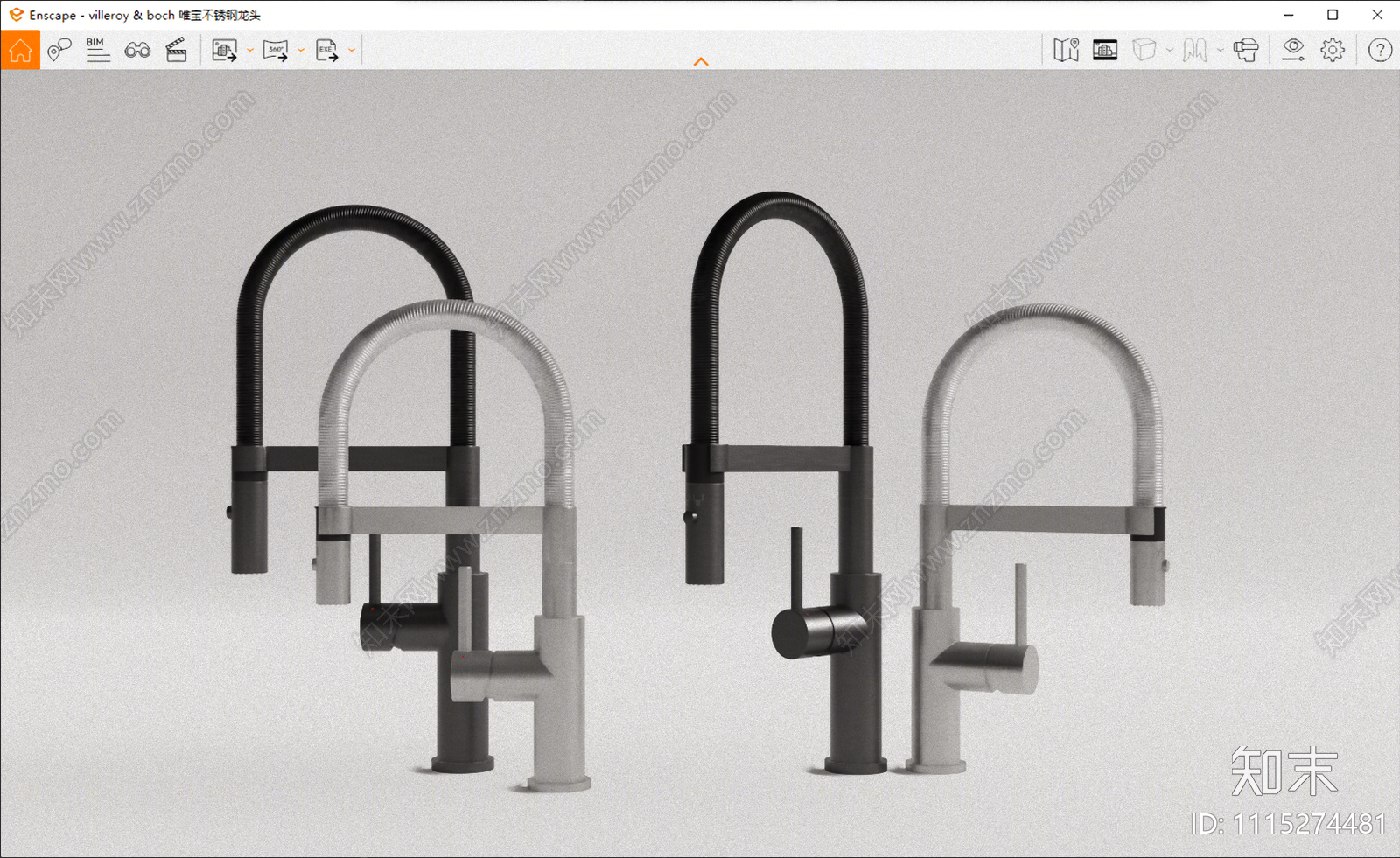This screenshot has height=858, width=1400.
Task: Expand the Screenshot export dropdown arrow
Action: pyautogui.click(x=250, y=50)
